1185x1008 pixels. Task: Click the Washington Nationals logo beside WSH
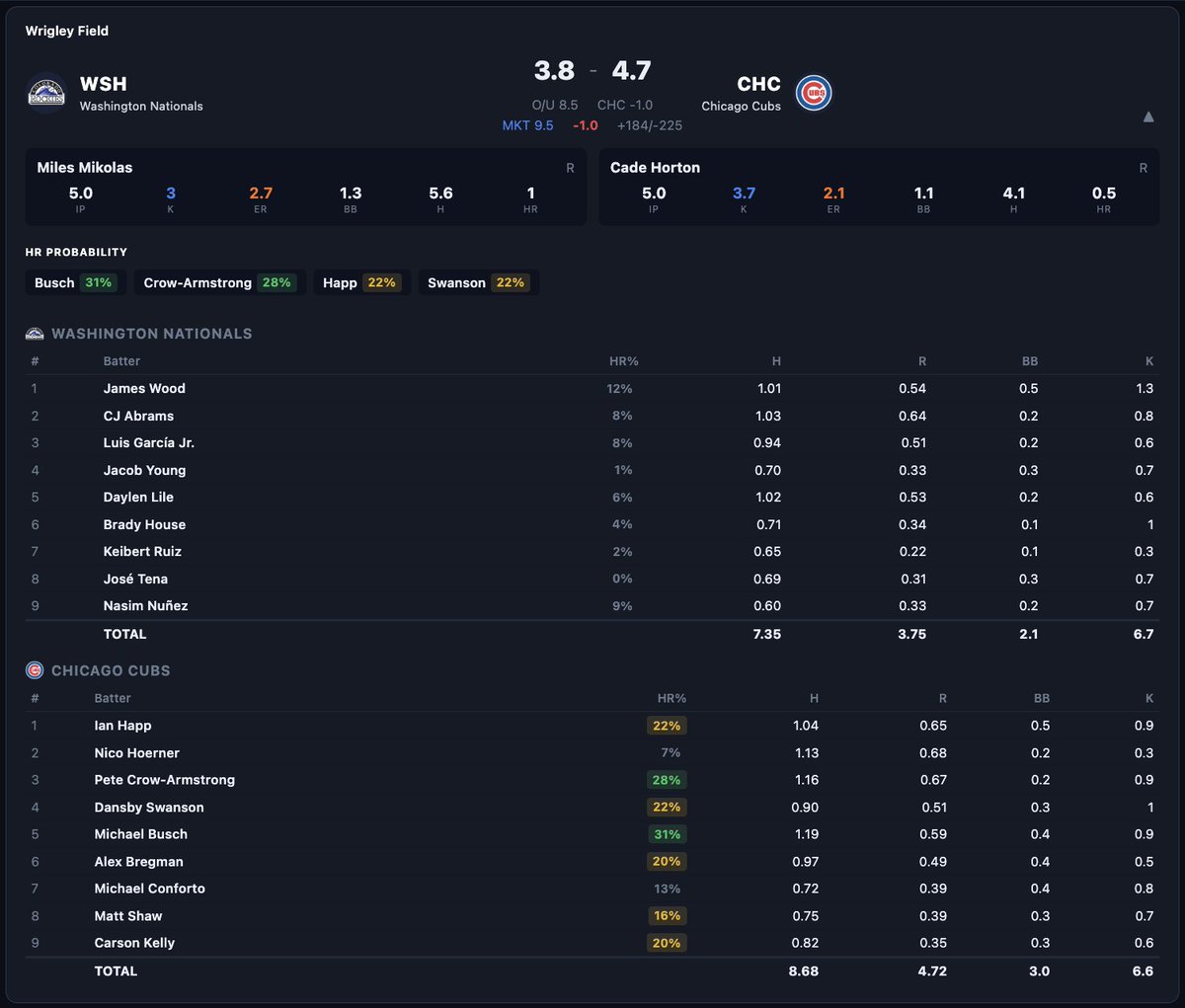pyautogui.click(x=45, y=94)
